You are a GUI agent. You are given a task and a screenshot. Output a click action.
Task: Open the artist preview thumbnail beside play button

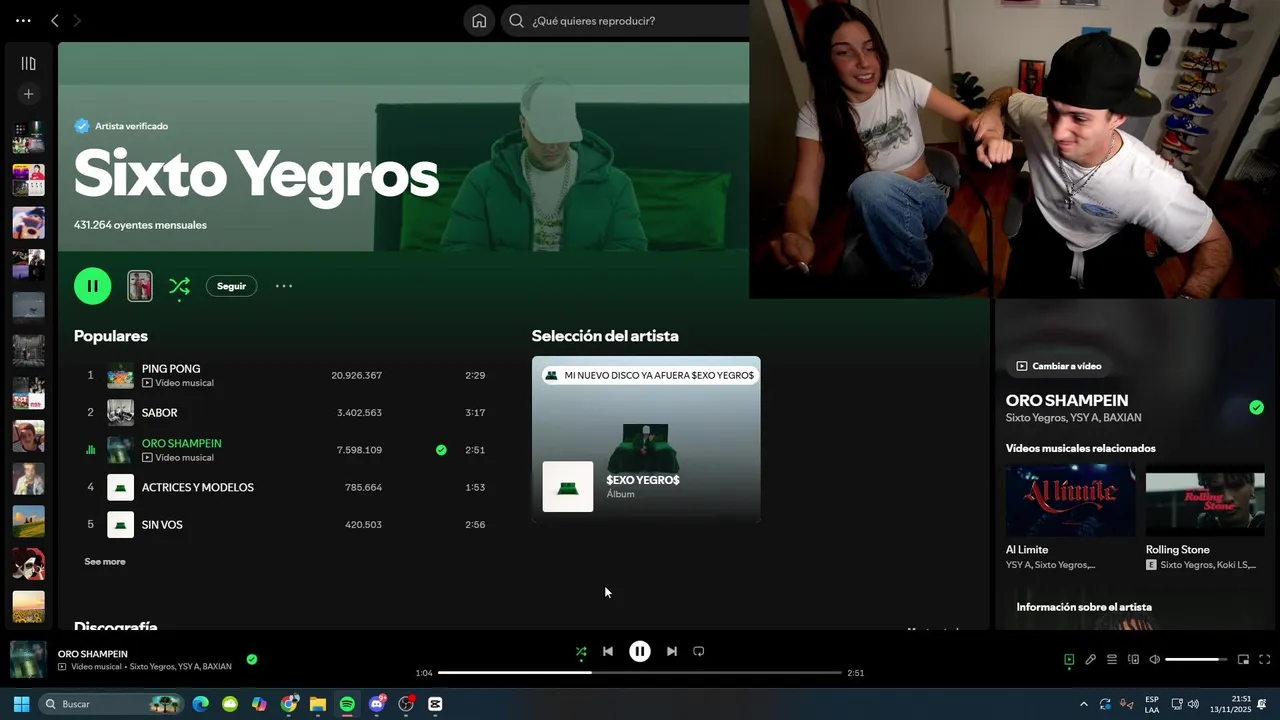coord(140,286)
